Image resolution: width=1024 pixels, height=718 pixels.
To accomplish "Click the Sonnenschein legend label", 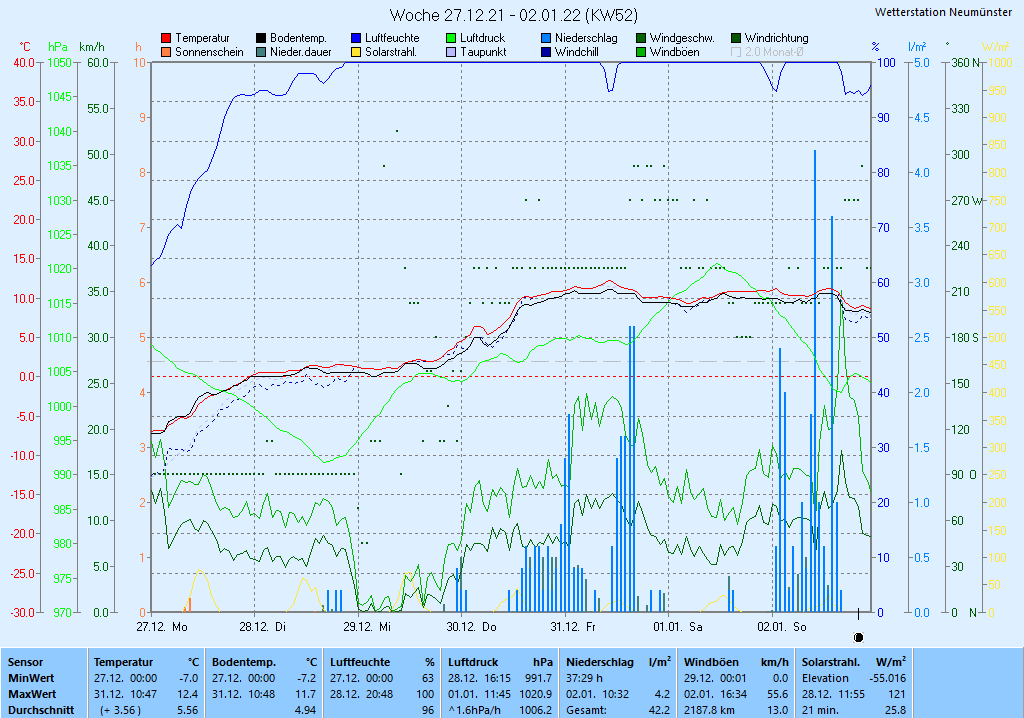I will [x=209, y=52].
